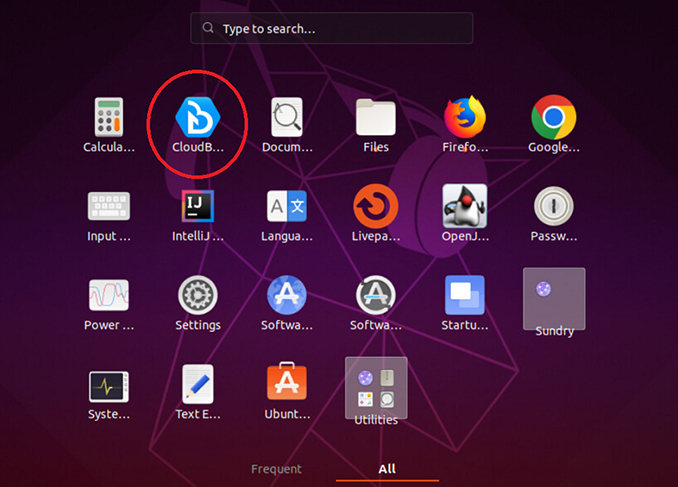This screenshot has width=678, height=487.
Task: Open Document Viewer app
Action: (287, 117)
